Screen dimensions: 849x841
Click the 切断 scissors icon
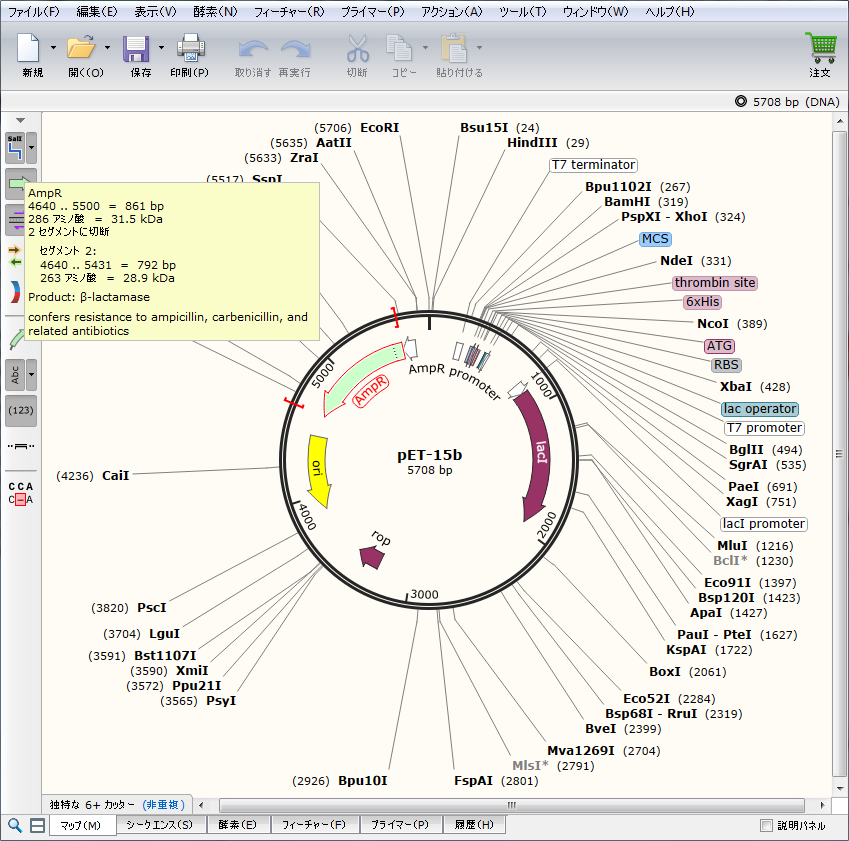[358, 48]
